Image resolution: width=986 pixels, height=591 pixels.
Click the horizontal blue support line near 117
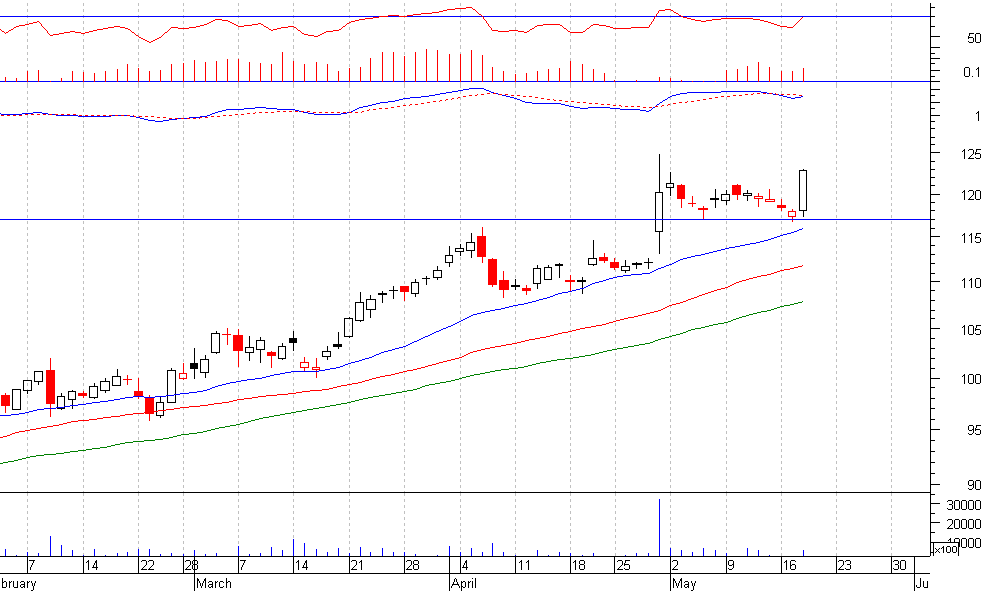[x=465, y=219]
